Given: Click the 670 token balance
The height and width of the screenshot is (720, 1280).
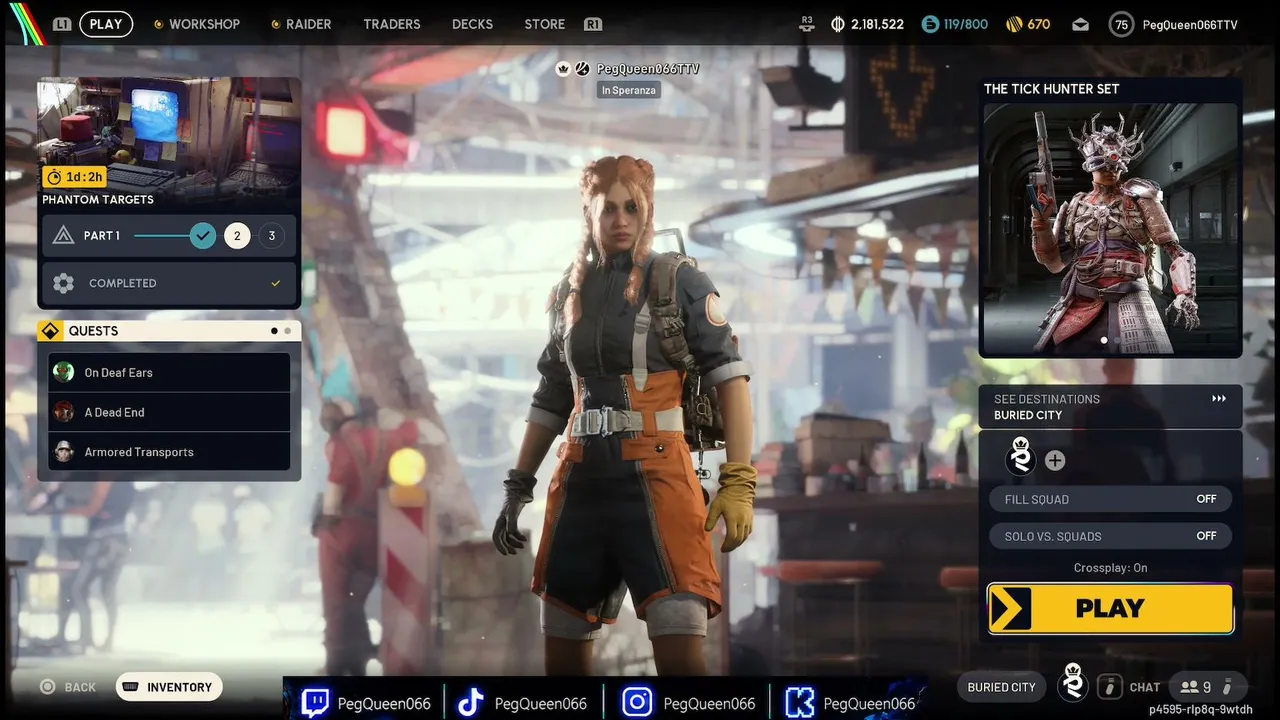Looking at the screenshot, I should (1039, 24).
